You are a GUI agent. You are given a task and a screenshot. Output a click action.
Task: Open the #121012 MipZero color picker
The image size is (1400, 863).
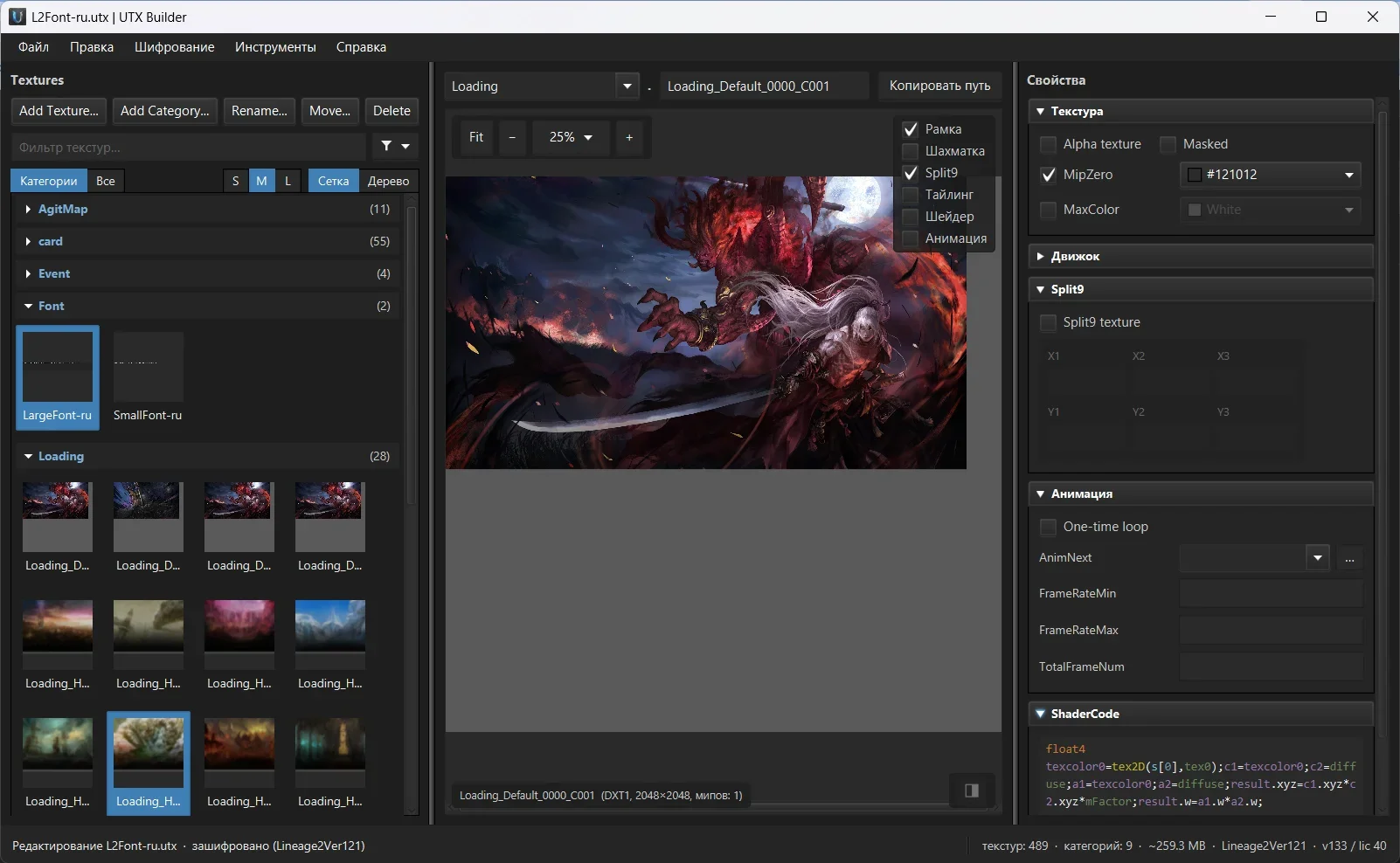[1271, 175]
